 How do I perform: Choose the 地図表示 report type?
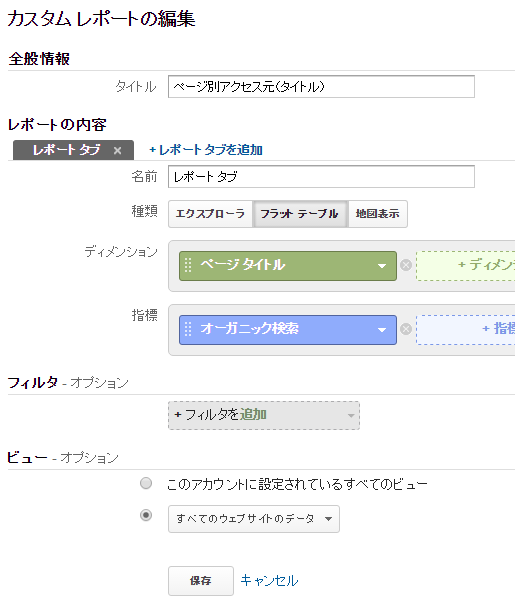[377, 214]
